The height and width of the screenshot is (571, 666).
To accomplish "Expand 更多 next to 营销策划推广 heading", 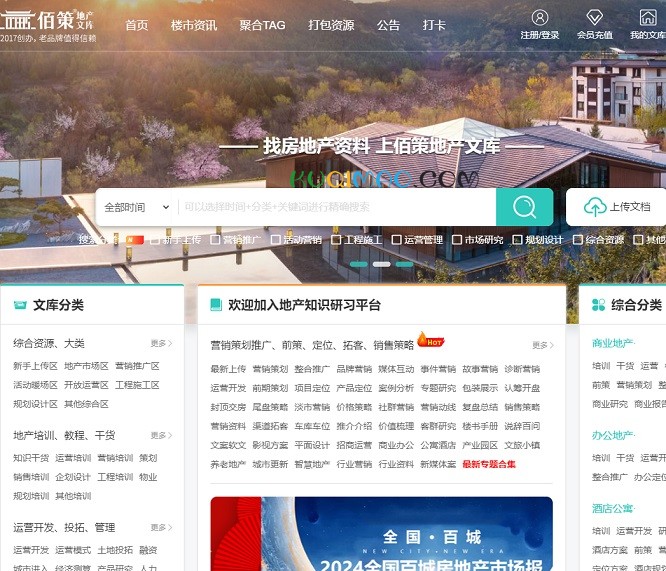I will (x=543, y=345).
